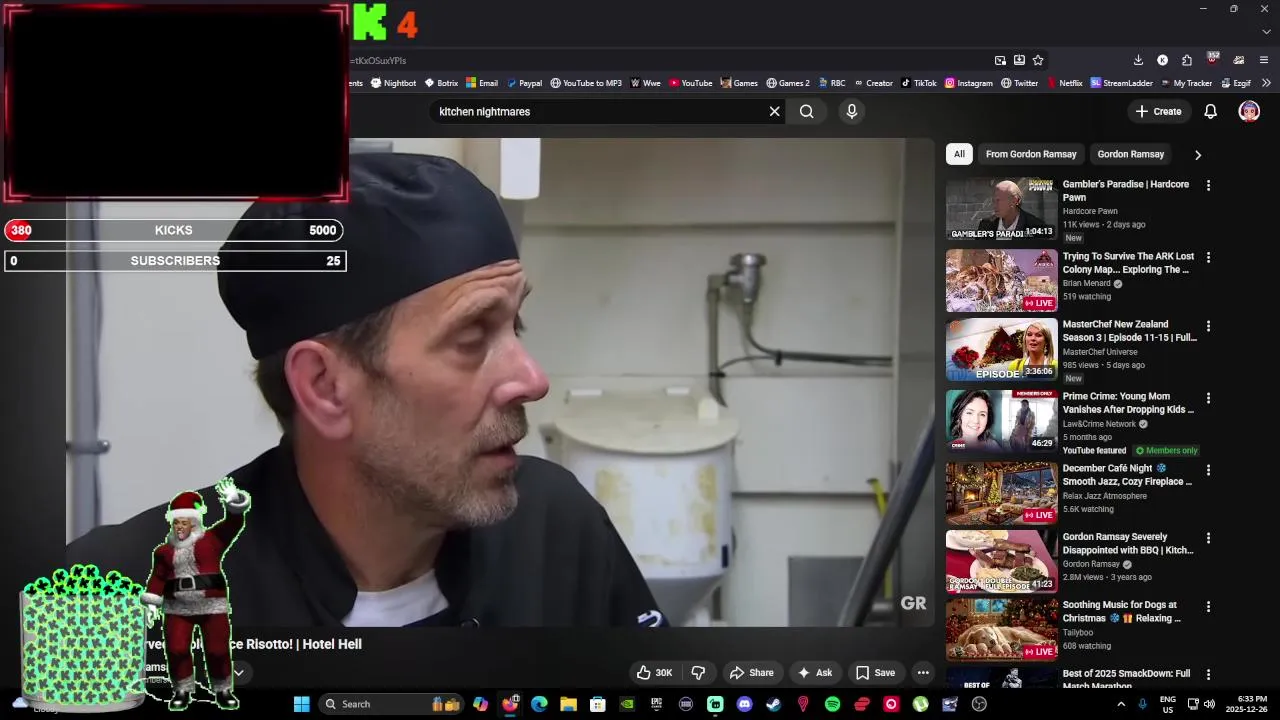Click the Hardcore Pawn channel name
1280x720 pixels.
(x=1090, y=211)
